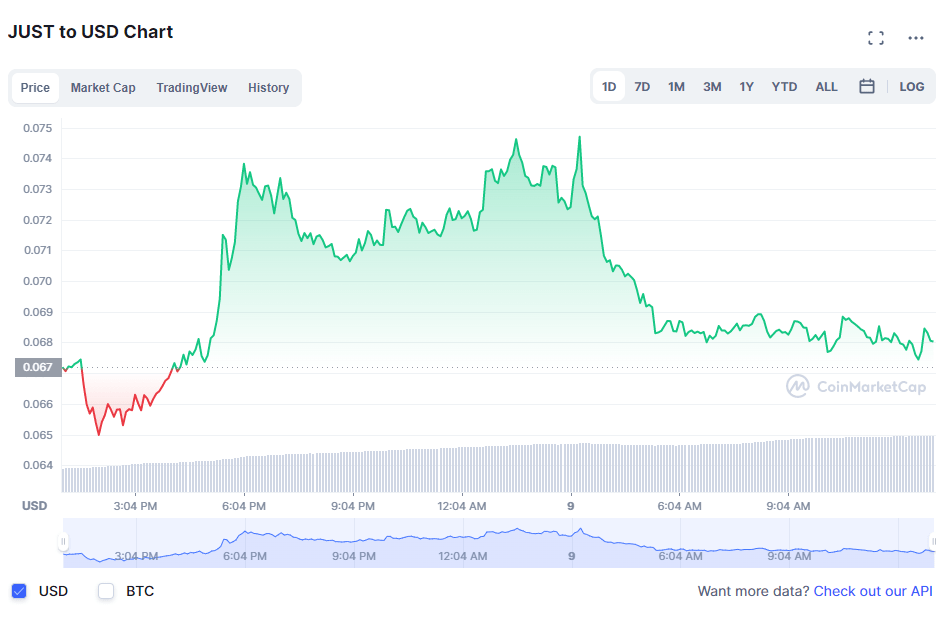Image resolution: width=950 pixels, height=619 pixels.
Task: Click the CoinMarketCap watermark logo
Action: pos(856,387)
